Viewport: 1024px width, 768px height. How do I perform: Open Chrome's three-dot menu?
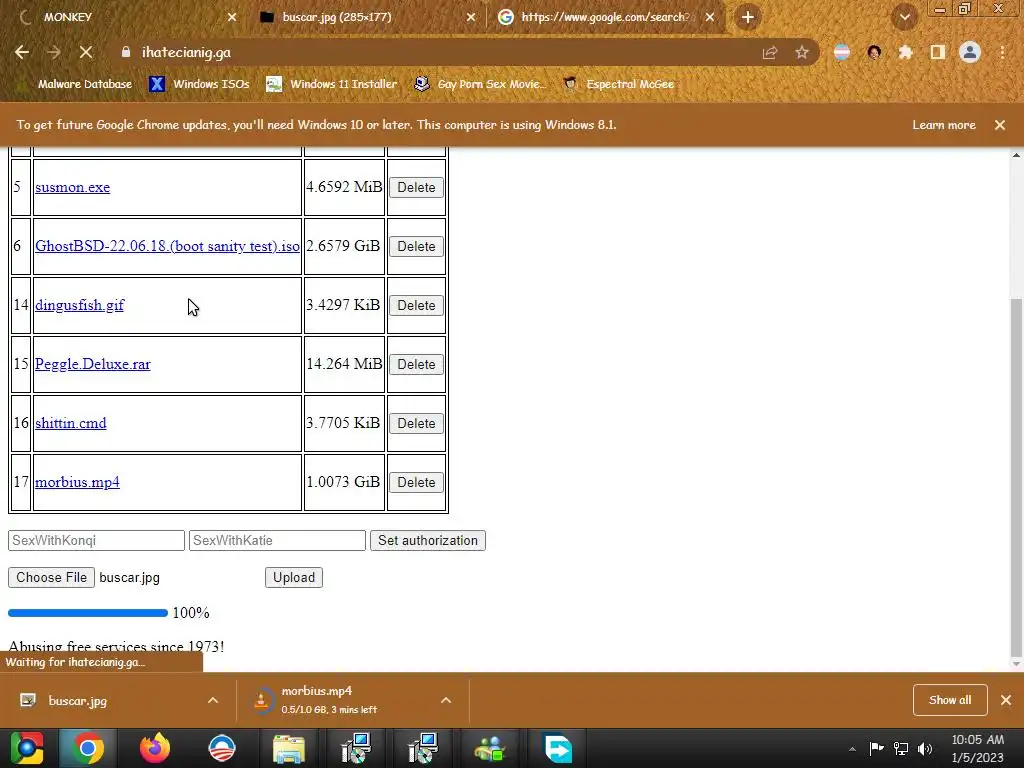pyautogui.click(x=1002, y=52)
